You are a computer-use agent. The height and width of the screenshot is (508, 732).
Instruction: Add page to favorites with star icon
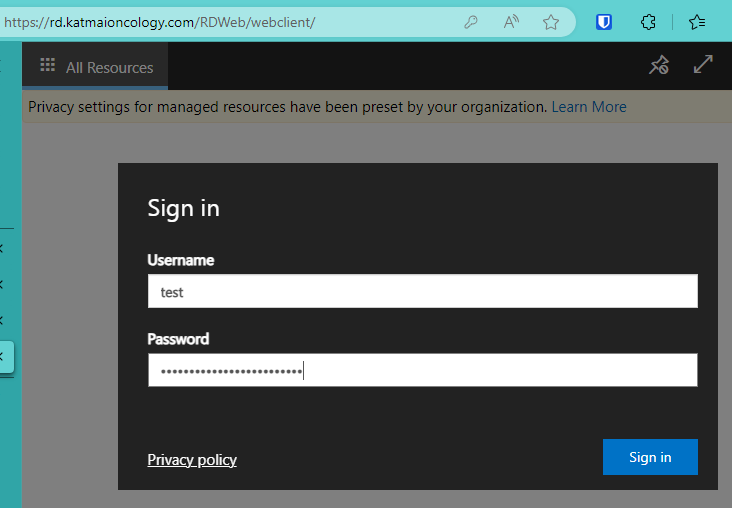(551, 22)
